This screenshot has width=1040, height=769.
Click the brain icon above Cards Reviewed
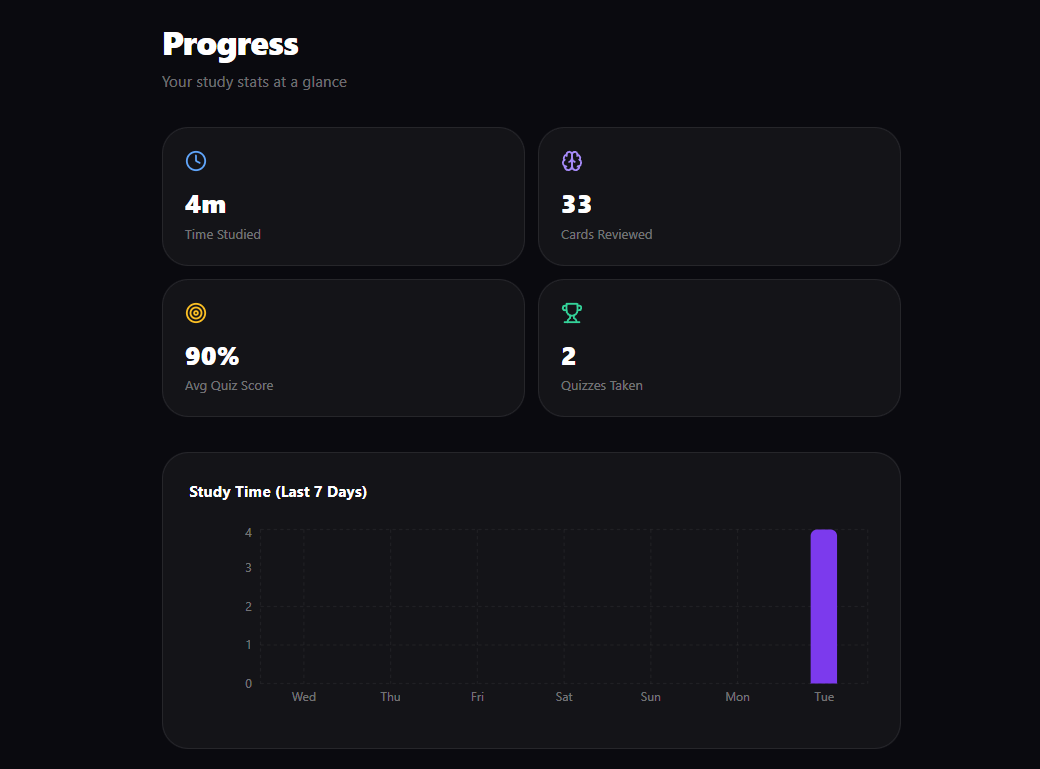point(572,161)
